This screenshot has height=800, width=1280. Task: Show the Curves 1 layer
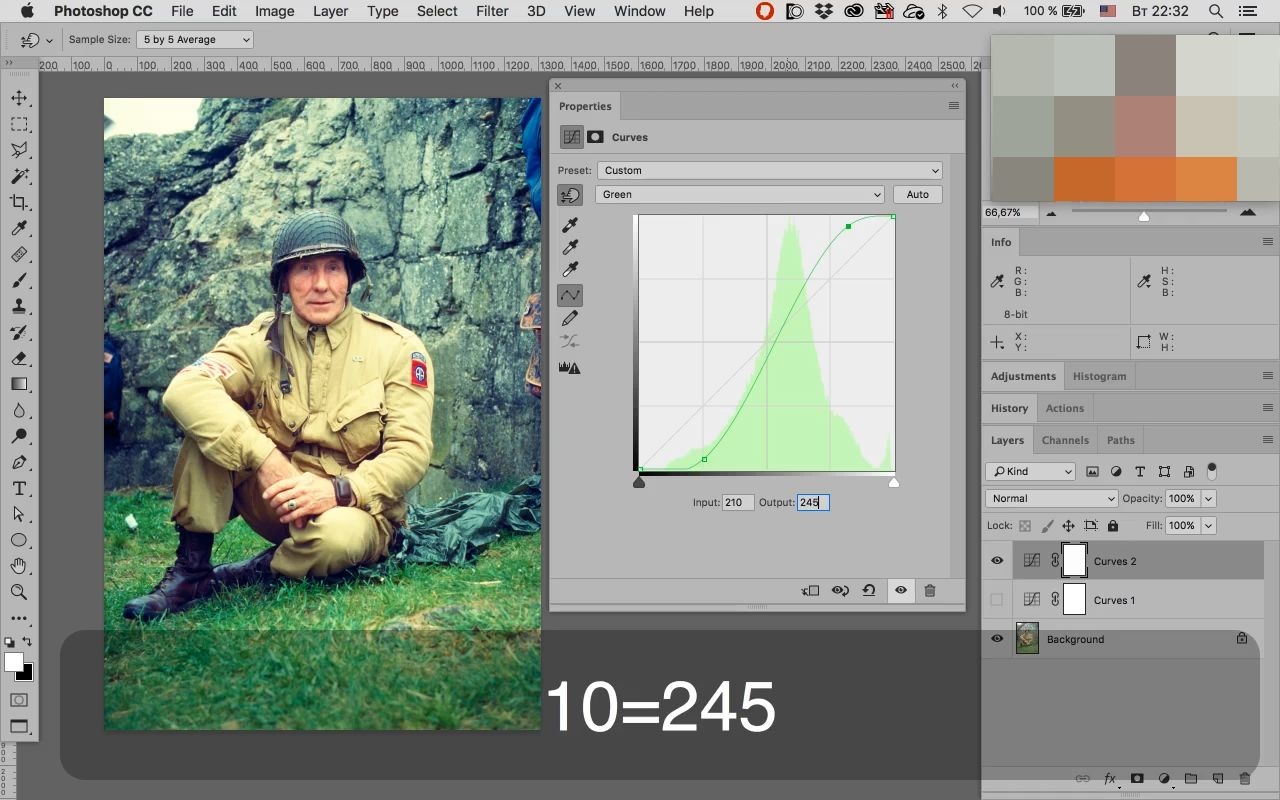coord(997,600)
